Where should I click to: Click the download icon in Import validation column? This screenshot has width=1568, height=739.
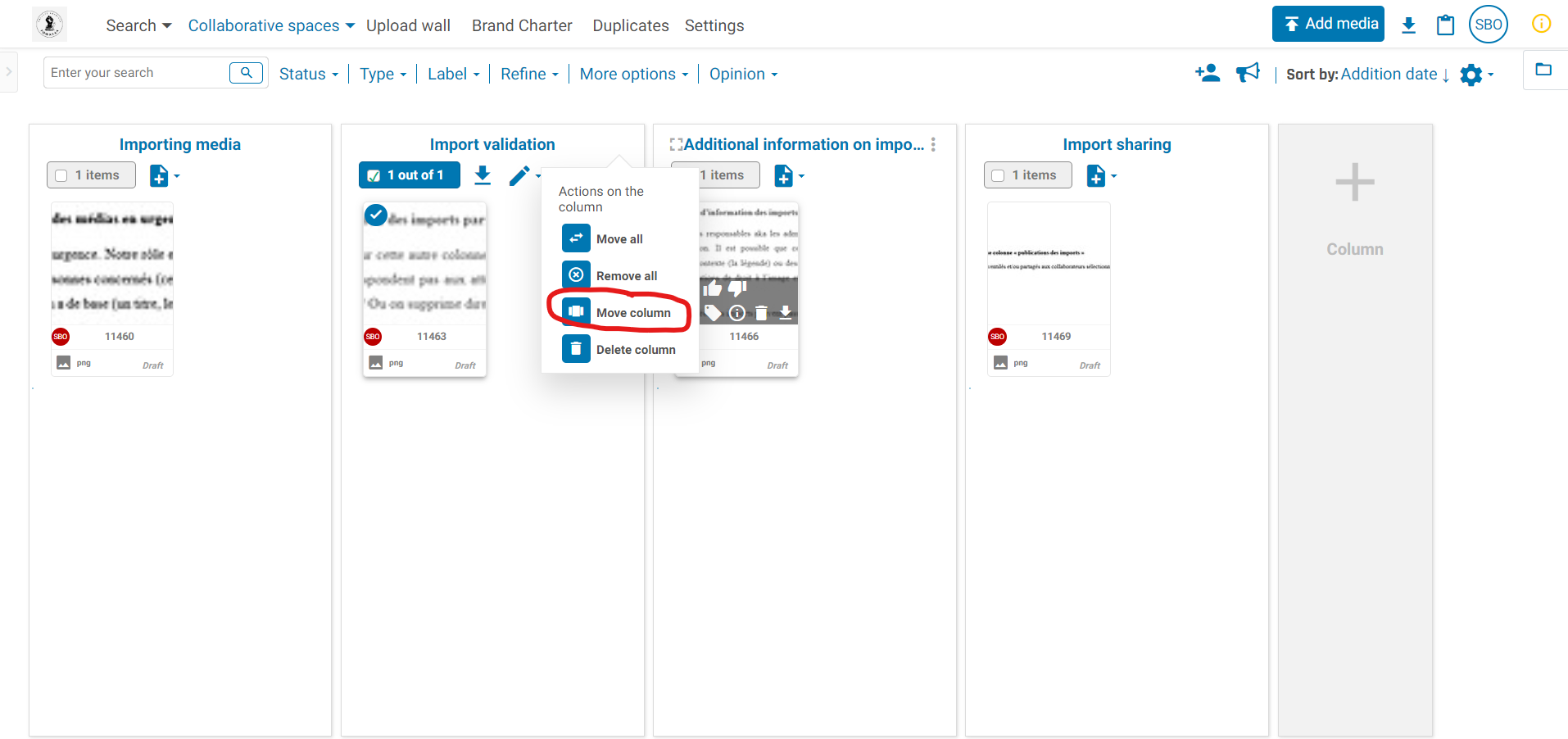point(483,175)
